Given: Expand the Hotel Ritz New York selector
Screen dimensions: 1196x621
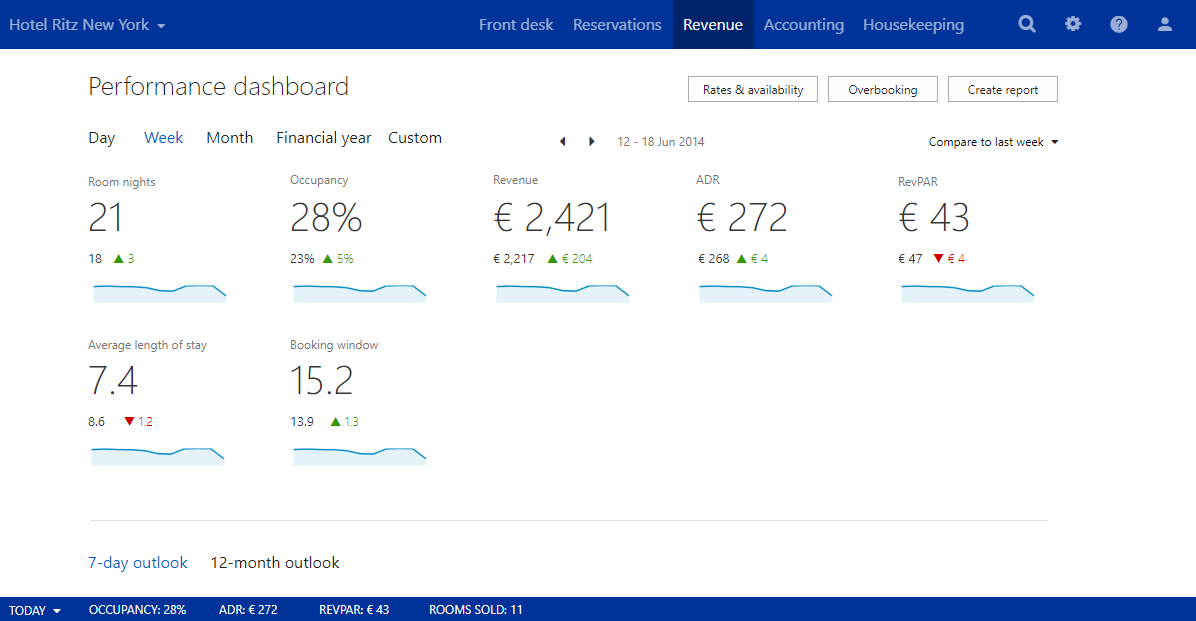Looking at the screenshot, I should 87,24.
